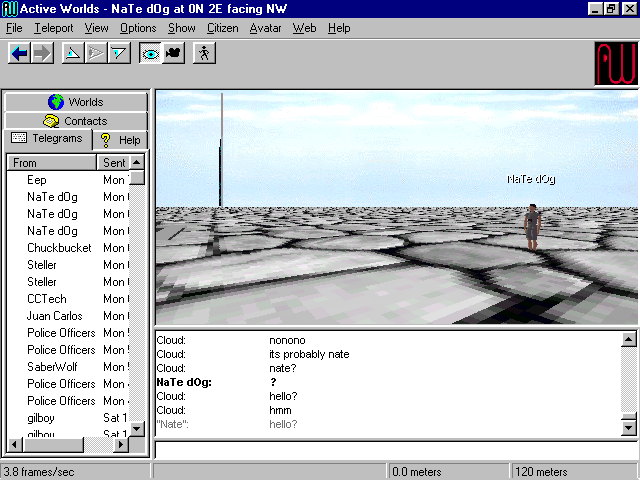Switch to the Telegrams tab
640x480 pixels.
tap(48, 139)
